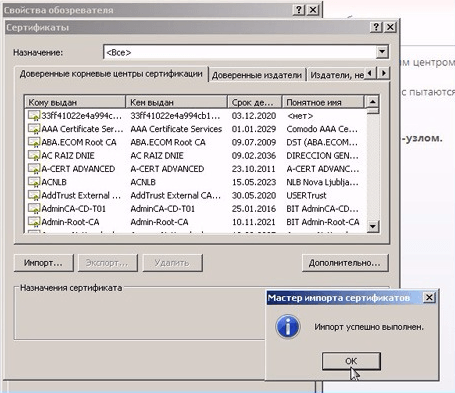The width and height of the screenshot is (455, 393).
Task: Click the Назначение combo box showing <Все>
Action: [246, 52]
